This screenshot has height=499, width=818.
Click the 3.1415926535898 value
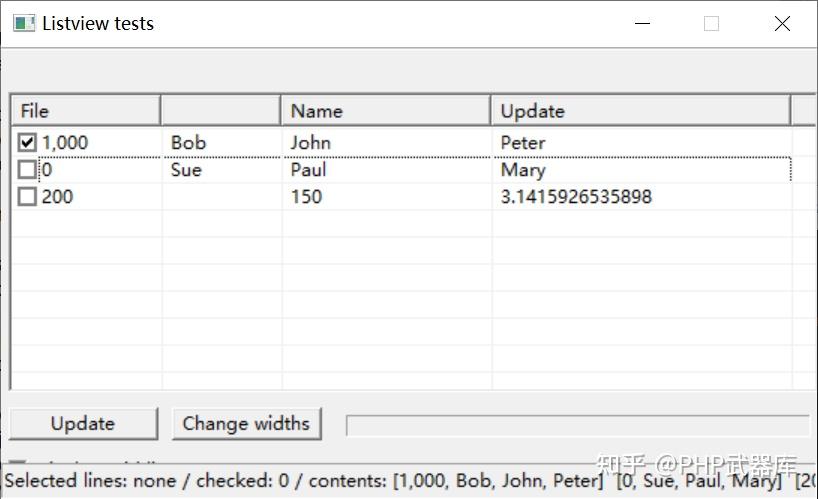coord(576,197)
